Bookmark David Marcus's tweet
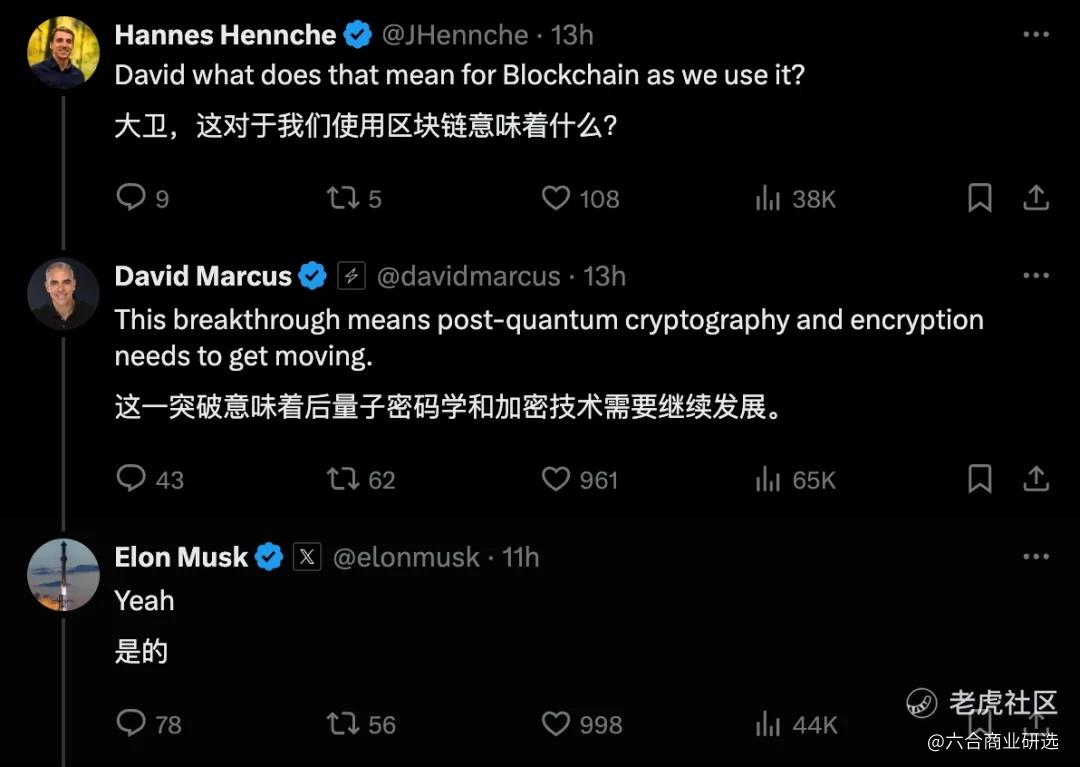Image resolution: width=1080 pixels, height=767 pixels. click(x=980, y=479)
